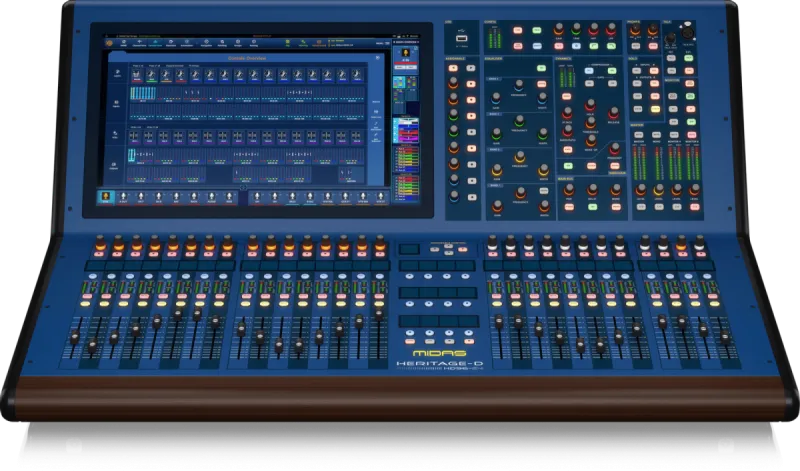800x471 pixels.
Task: Click leftmost fader of the first fader bank
Action: (x=74, y=337)
